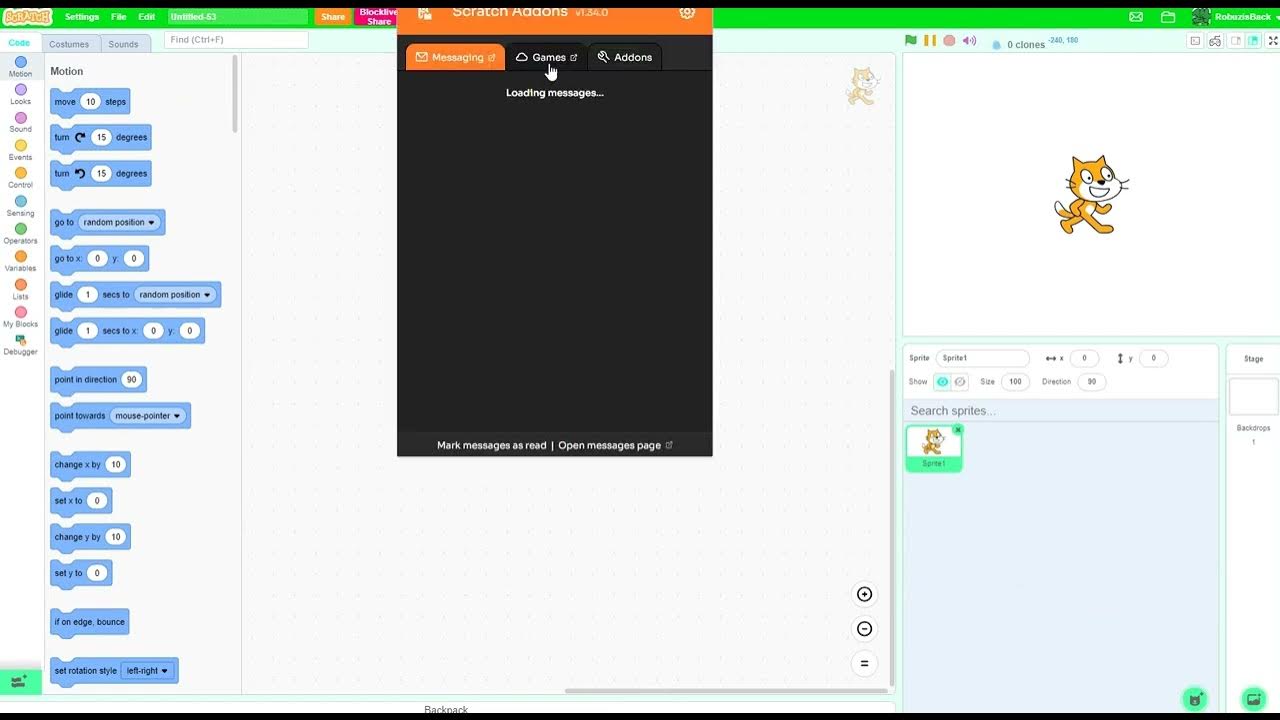Open the Addons tab in Scratch Addons
This screenshot has width=1280, height=720.
pyautogui.click(x=625, y=57)
